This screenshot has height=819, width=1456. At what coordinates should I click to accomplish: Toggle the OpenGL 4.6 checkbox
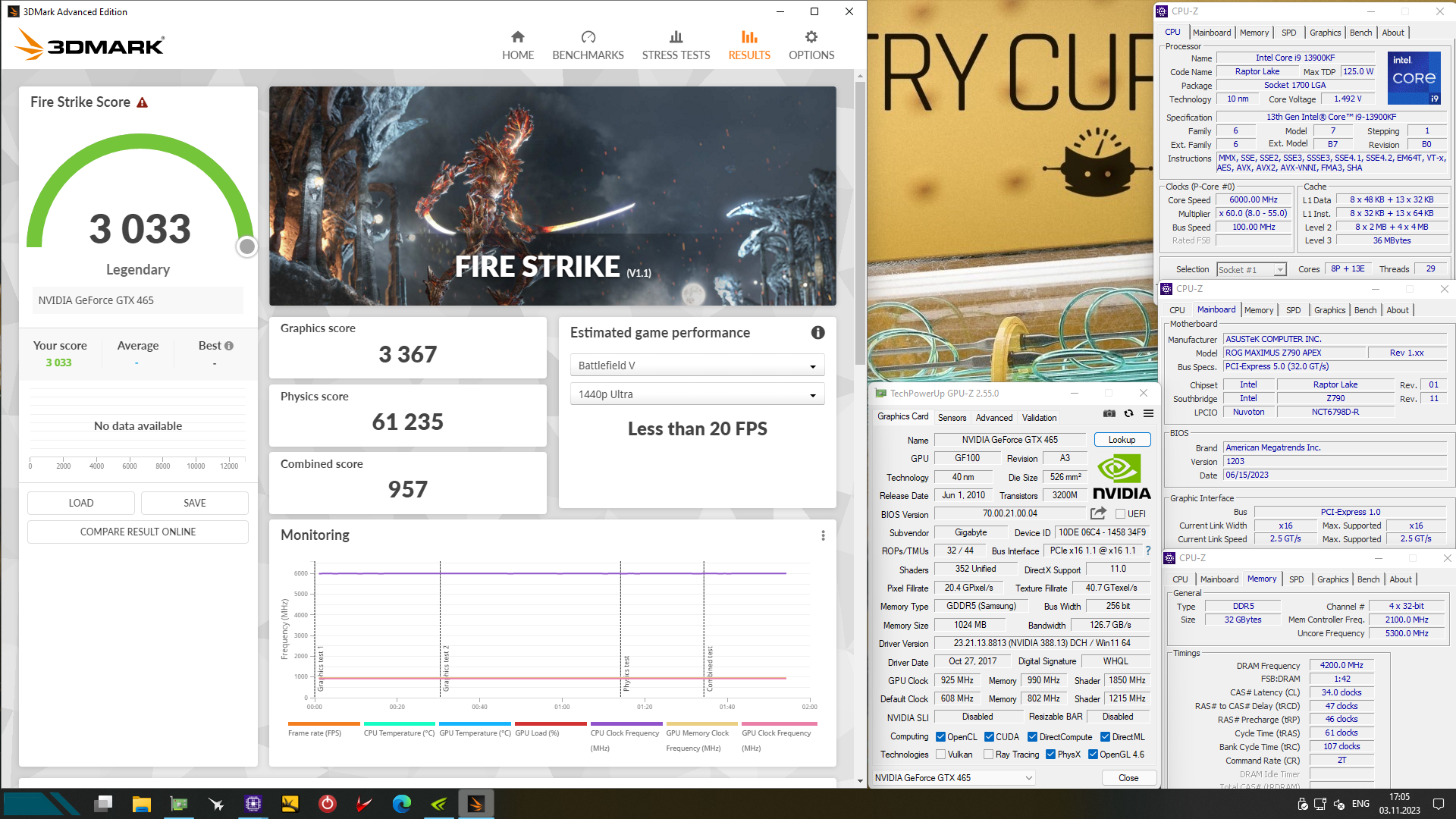click(1093, 755)
